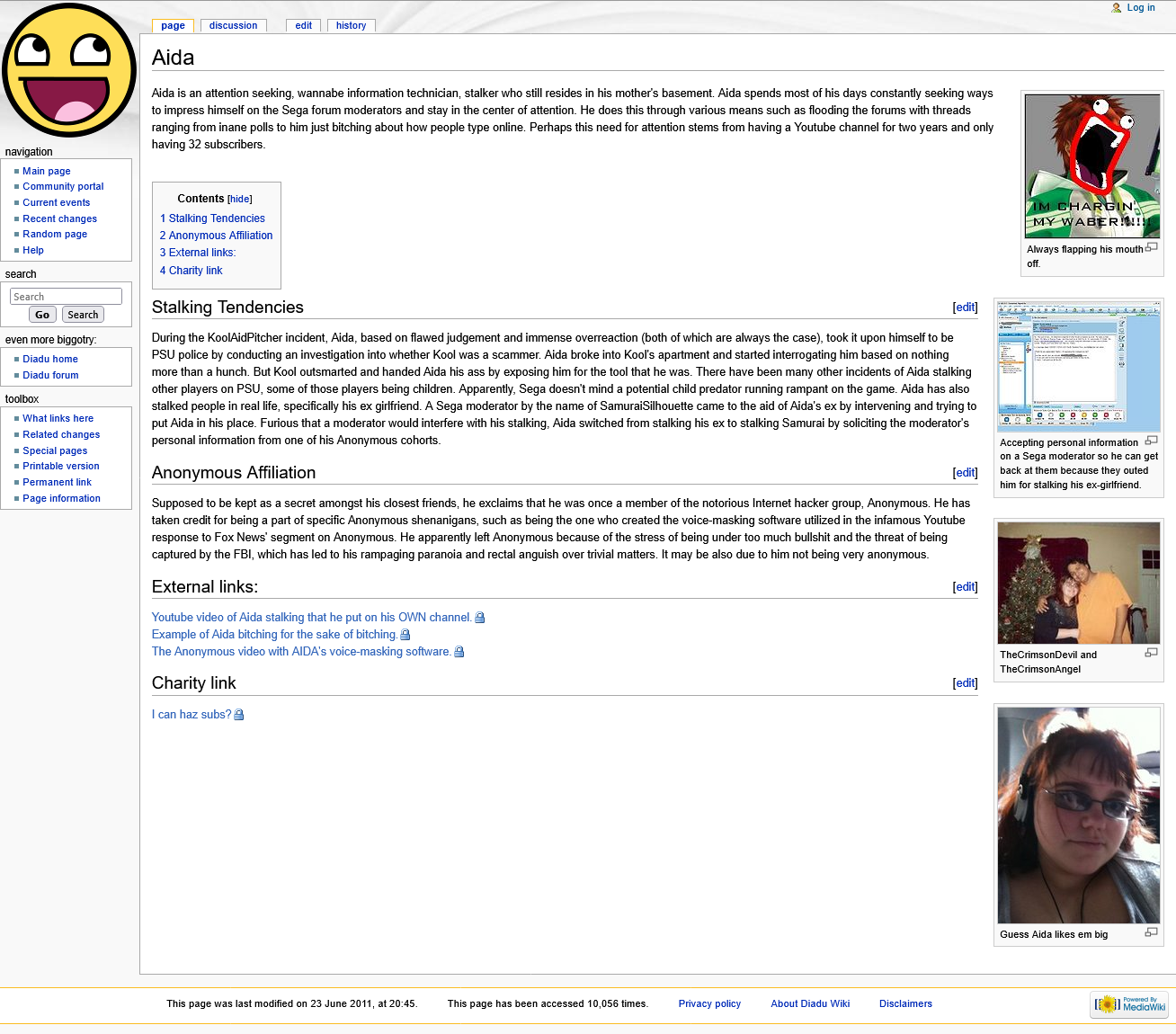Open Disclaimers footer link
The width and height of the screenshot is (1176, 1034).
905,1004
